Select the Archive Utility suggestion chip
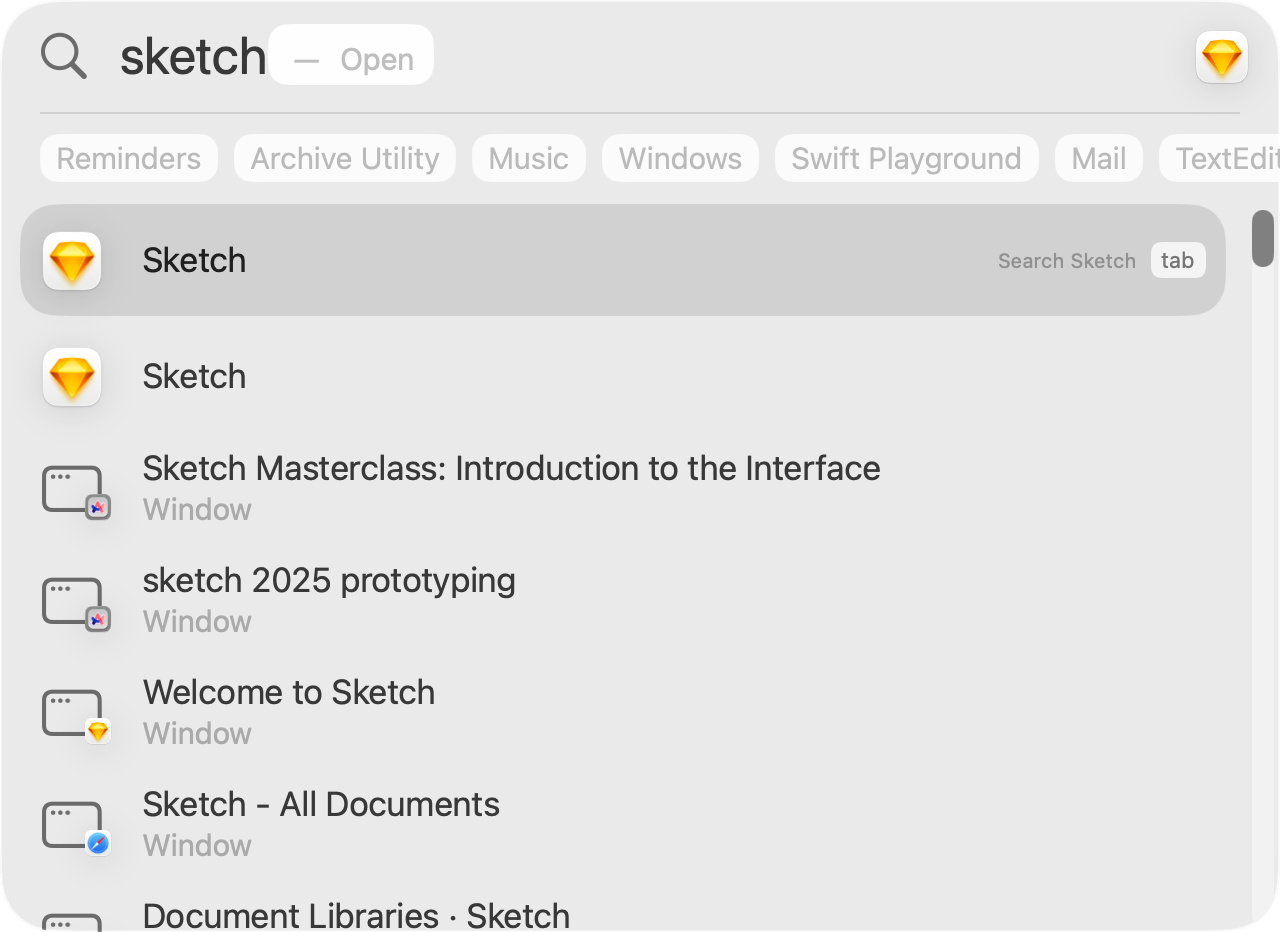1280x932 pixels. (x=344, y=158)
